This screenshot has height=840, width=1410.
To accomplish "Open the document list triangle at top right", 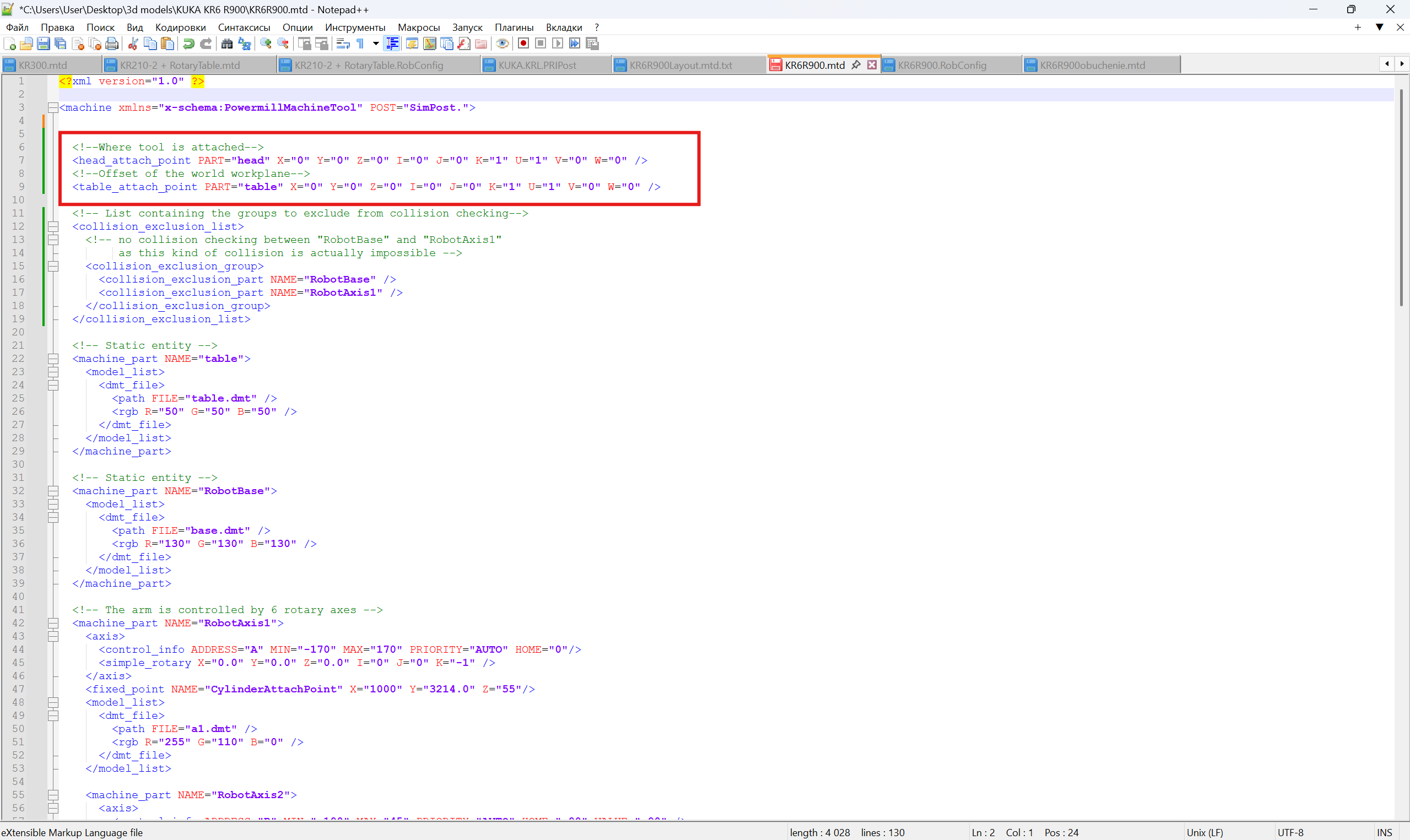I will click(1380, 27).
